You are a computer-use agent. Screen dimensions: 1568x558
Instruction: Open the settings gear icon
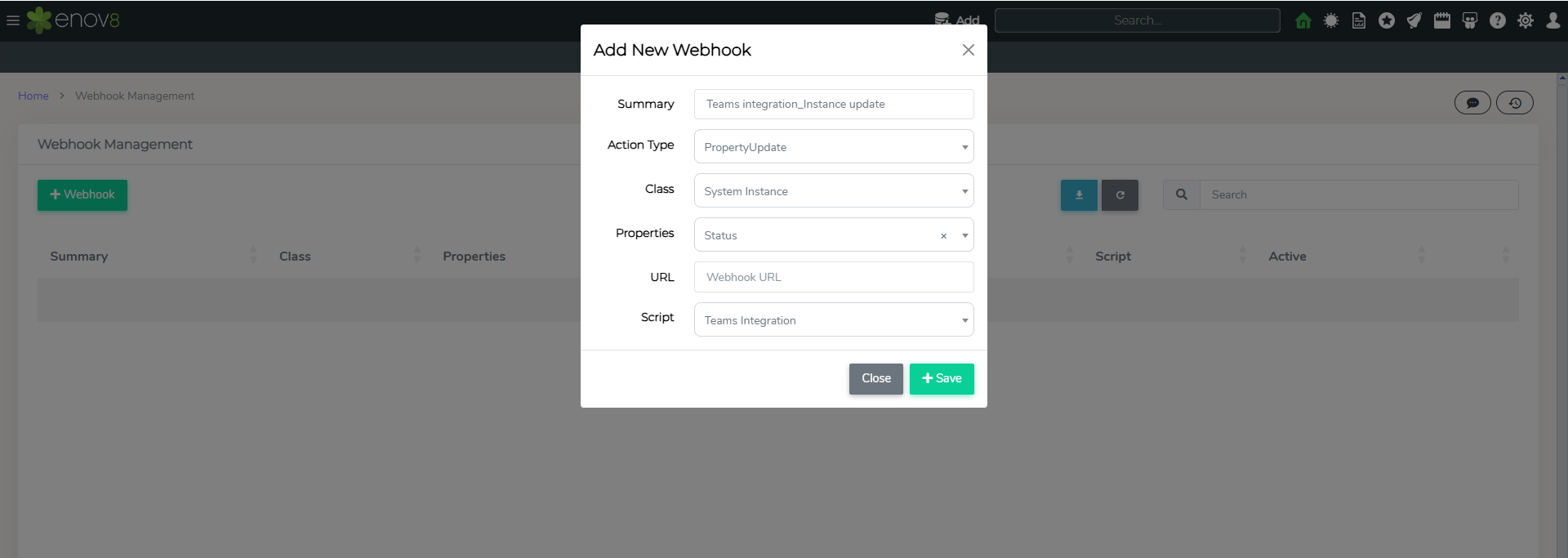pos(1526,20)
